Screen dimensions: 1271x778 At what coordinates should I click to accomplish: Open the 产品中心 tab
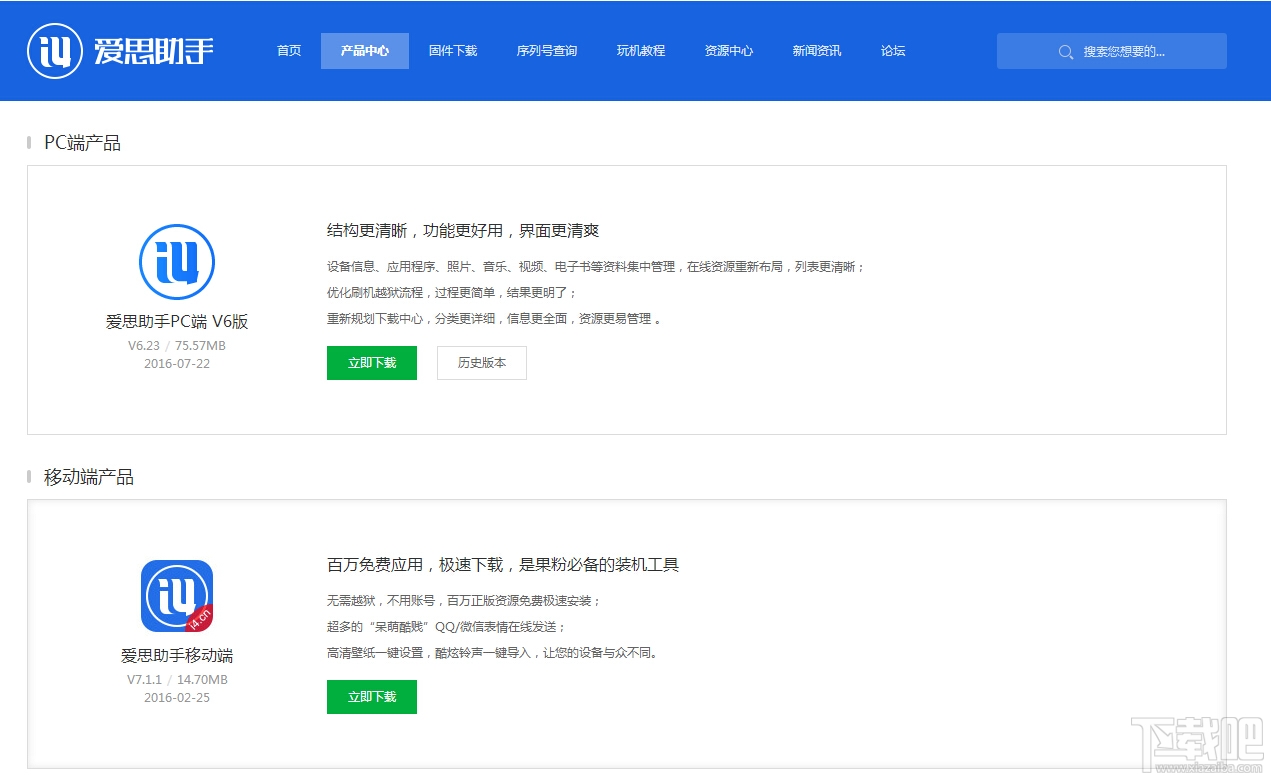[x=365, y=51]
